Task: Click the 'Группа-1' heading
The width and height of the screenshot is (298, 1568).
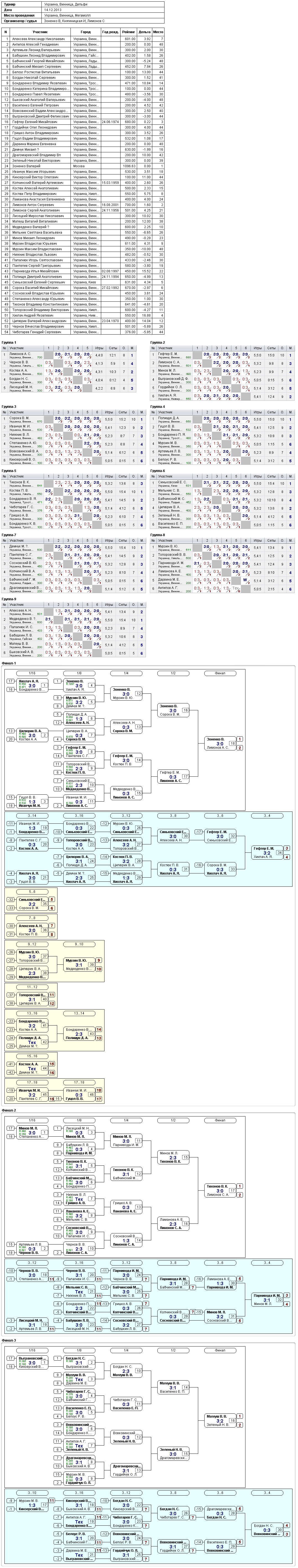Action: coord(9,342)
